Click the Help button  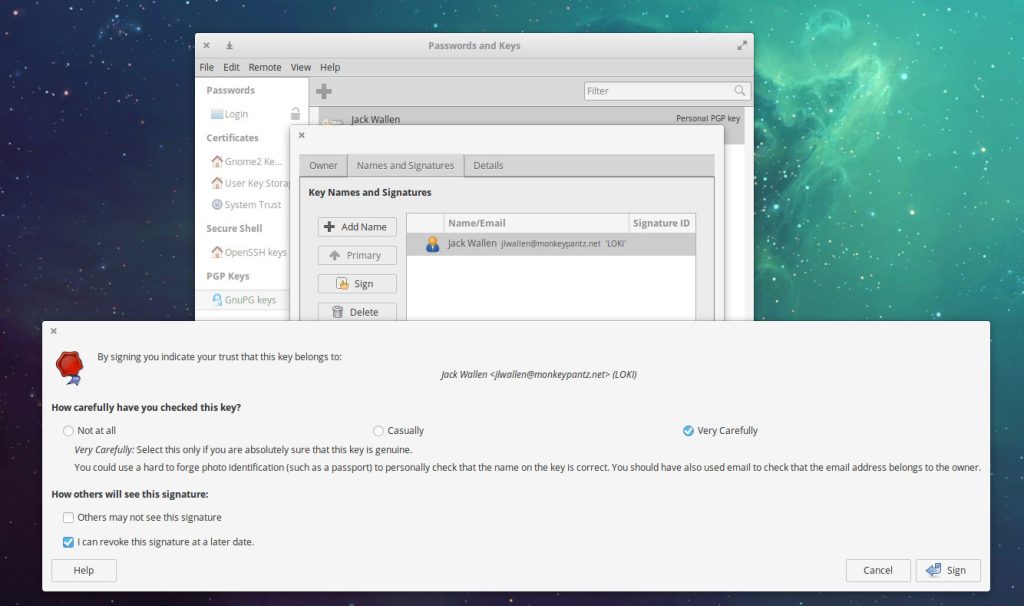pos(84,570)
